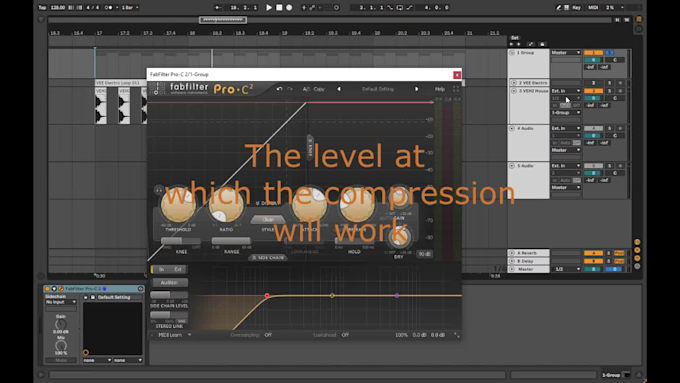Arm the transport Record button
This screenshot has width=680, height=383.
coord(289,7)
